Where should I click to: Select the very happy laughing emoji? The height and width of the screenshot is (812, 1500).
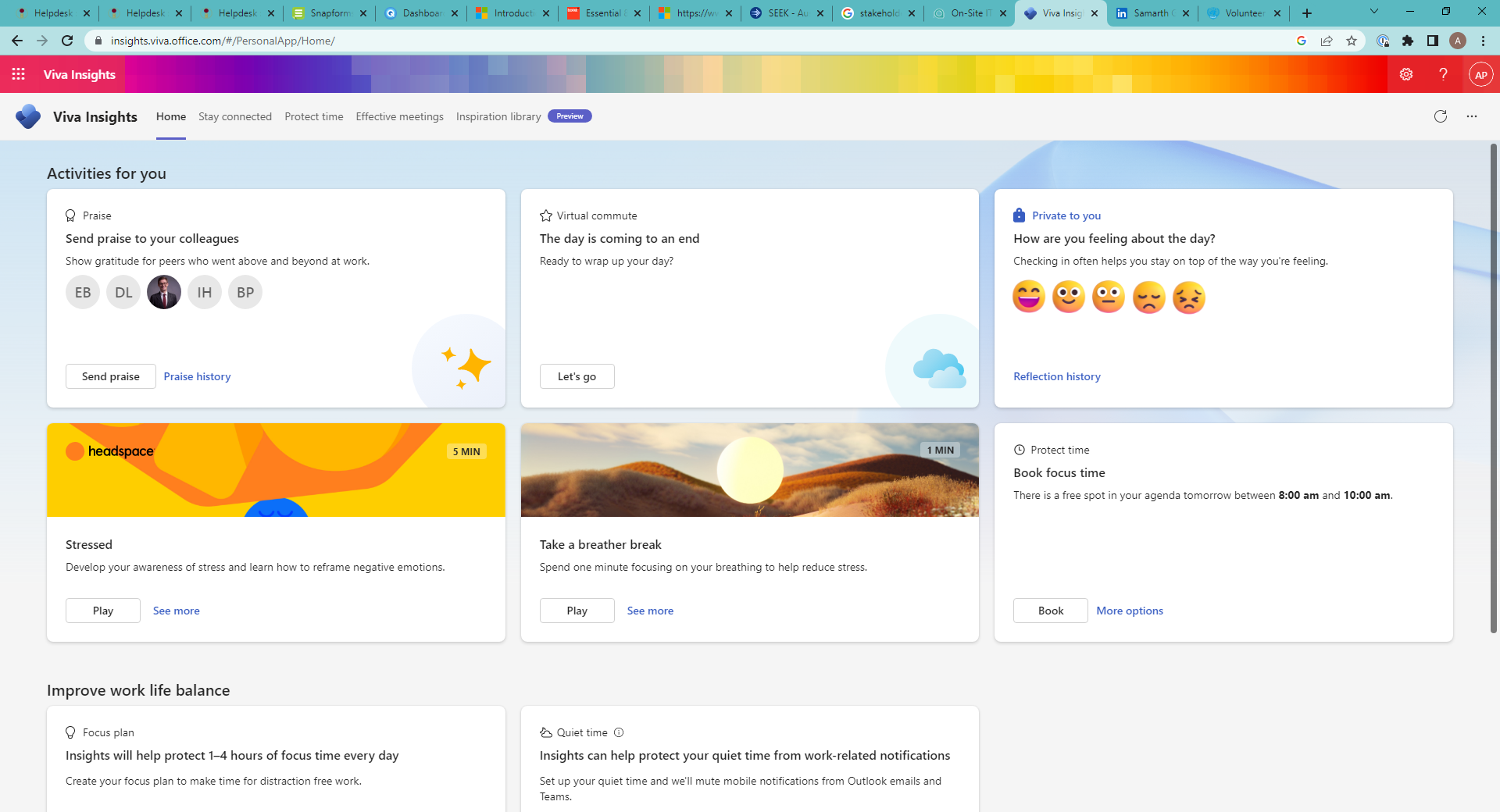coord(1029,297)
